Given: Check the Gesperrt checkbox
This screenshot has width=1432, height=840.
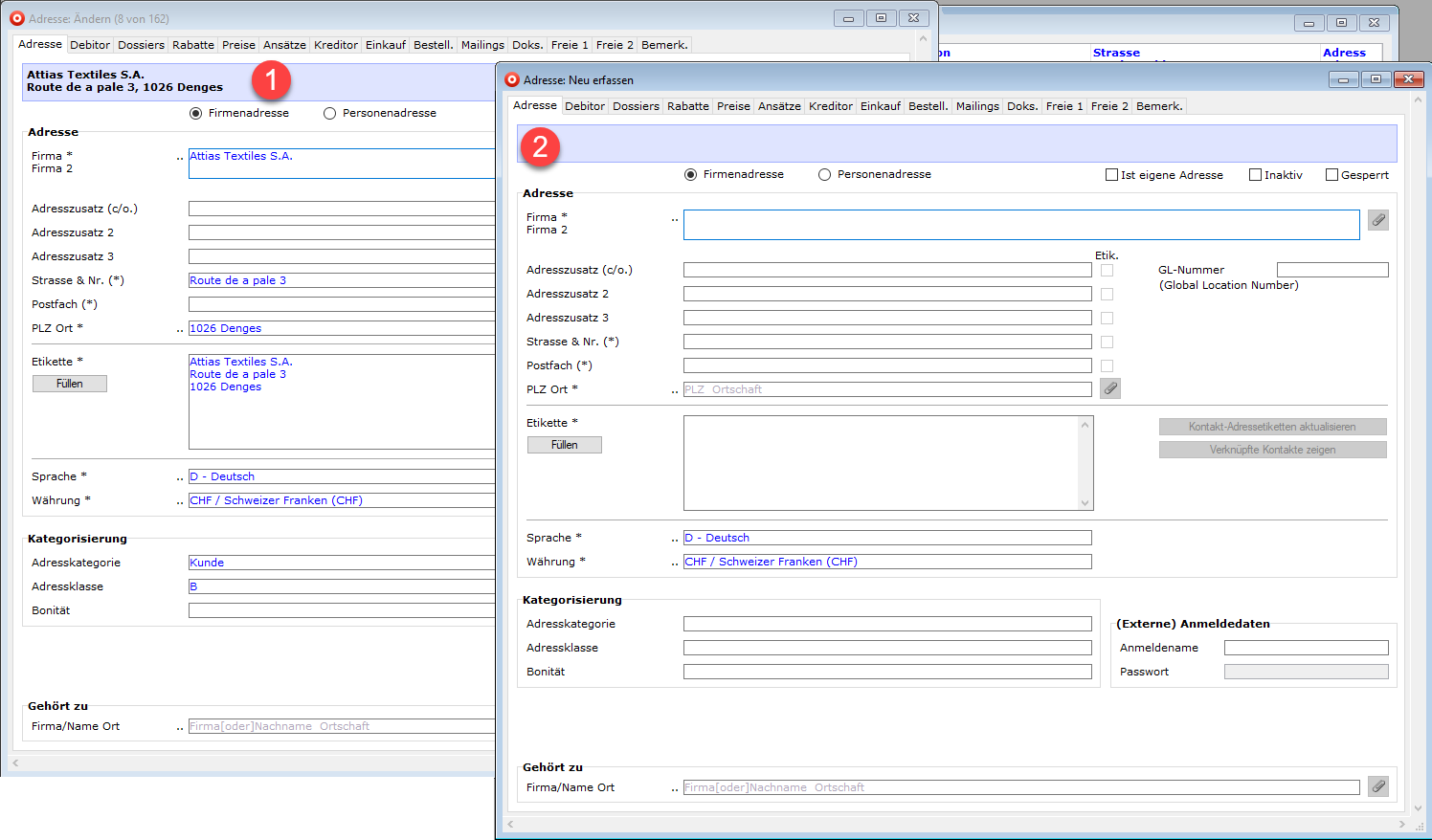Looking at the screenshot, I should click(1331, 175).
